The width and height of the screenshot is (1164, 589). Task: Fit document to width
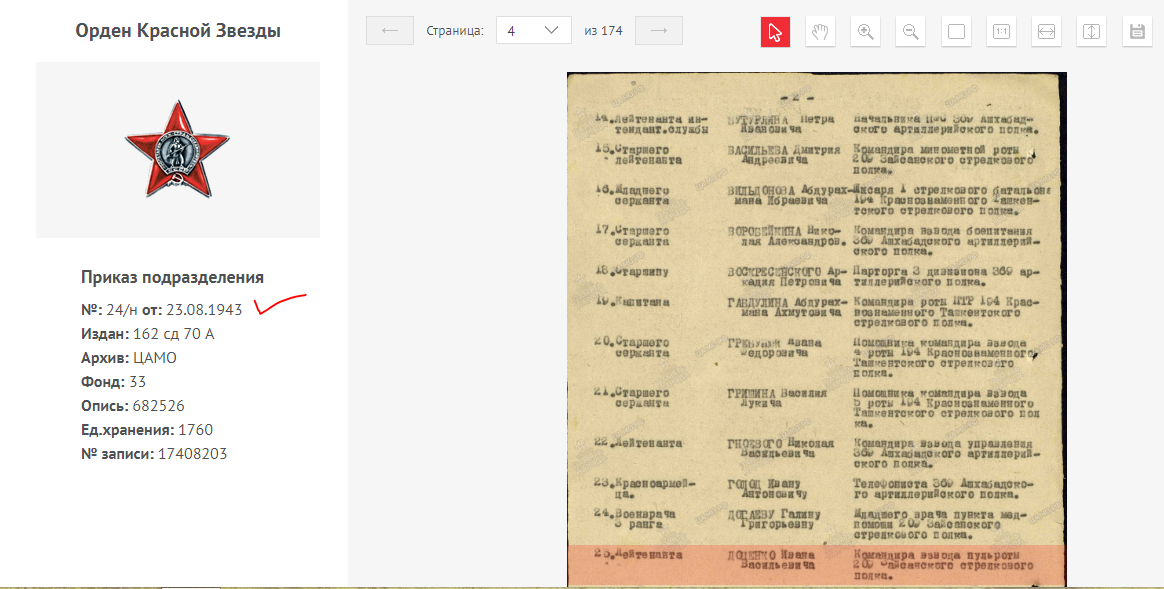tap(1047, 31)
